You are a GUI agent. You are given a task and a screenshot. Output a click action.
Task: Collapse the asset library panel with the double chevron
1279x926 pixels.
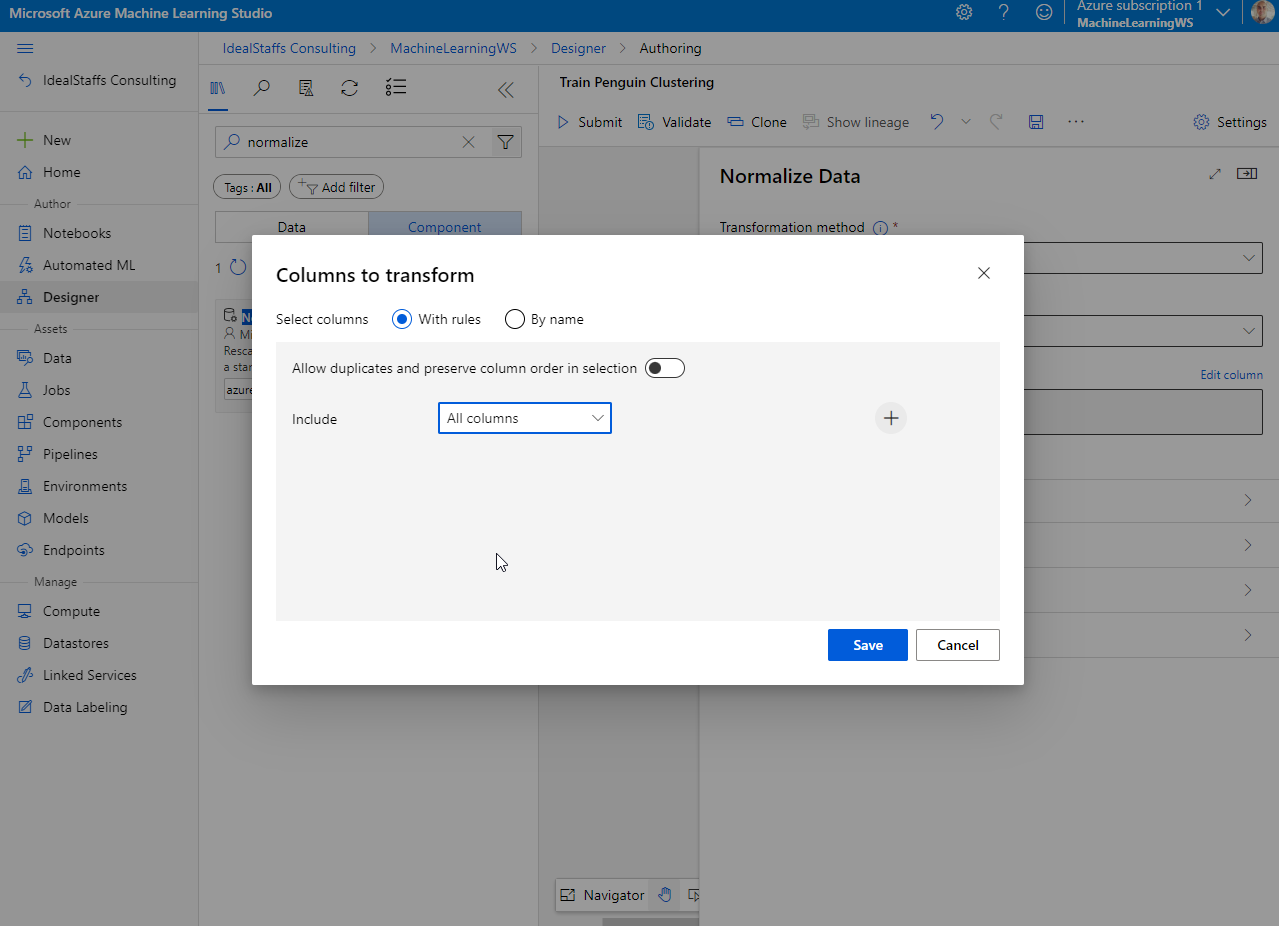coord(506,90)
